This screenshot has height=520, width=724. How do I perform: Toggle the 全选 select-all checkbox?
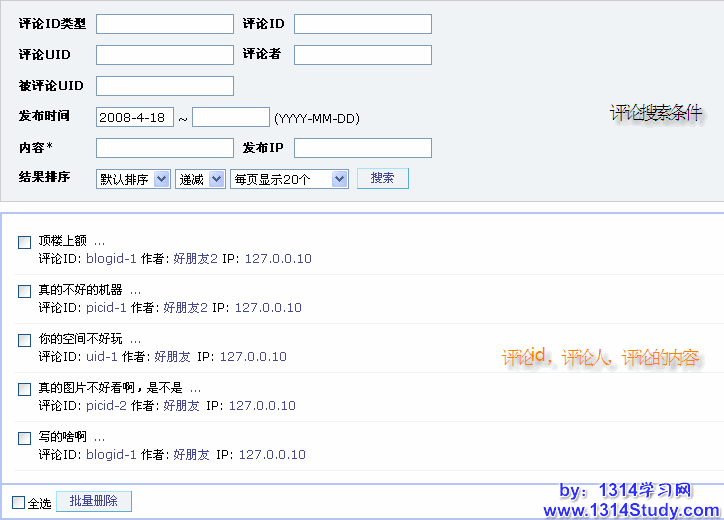pos(18,502)
